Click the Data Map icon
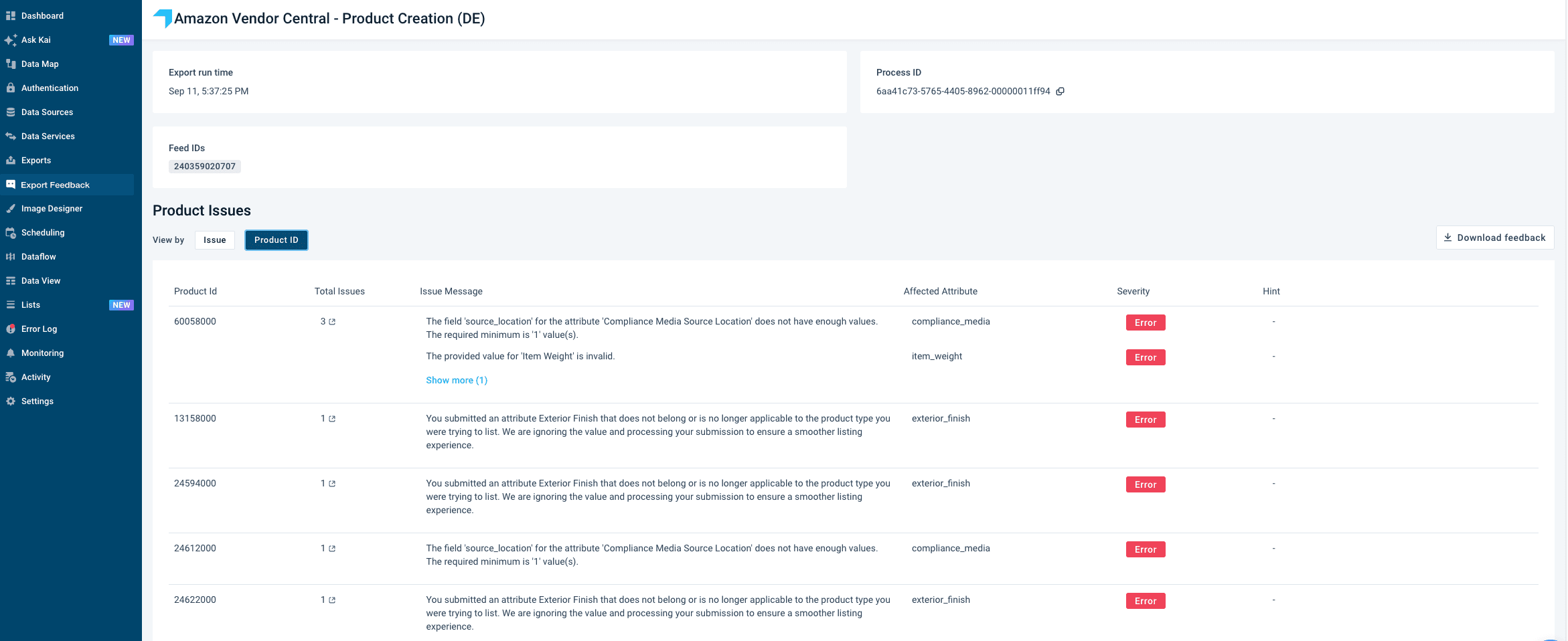1568x641 pixels. 11,64
